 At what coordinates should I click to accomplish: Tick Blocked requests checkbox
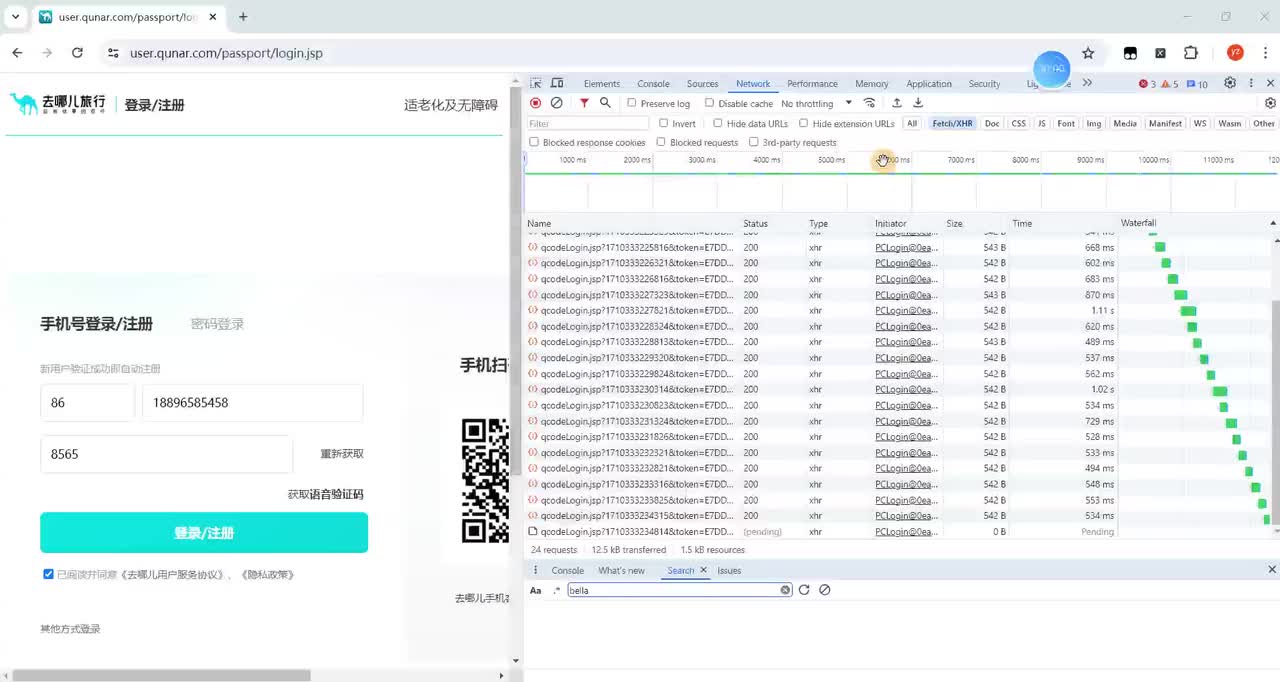[661, 142]
